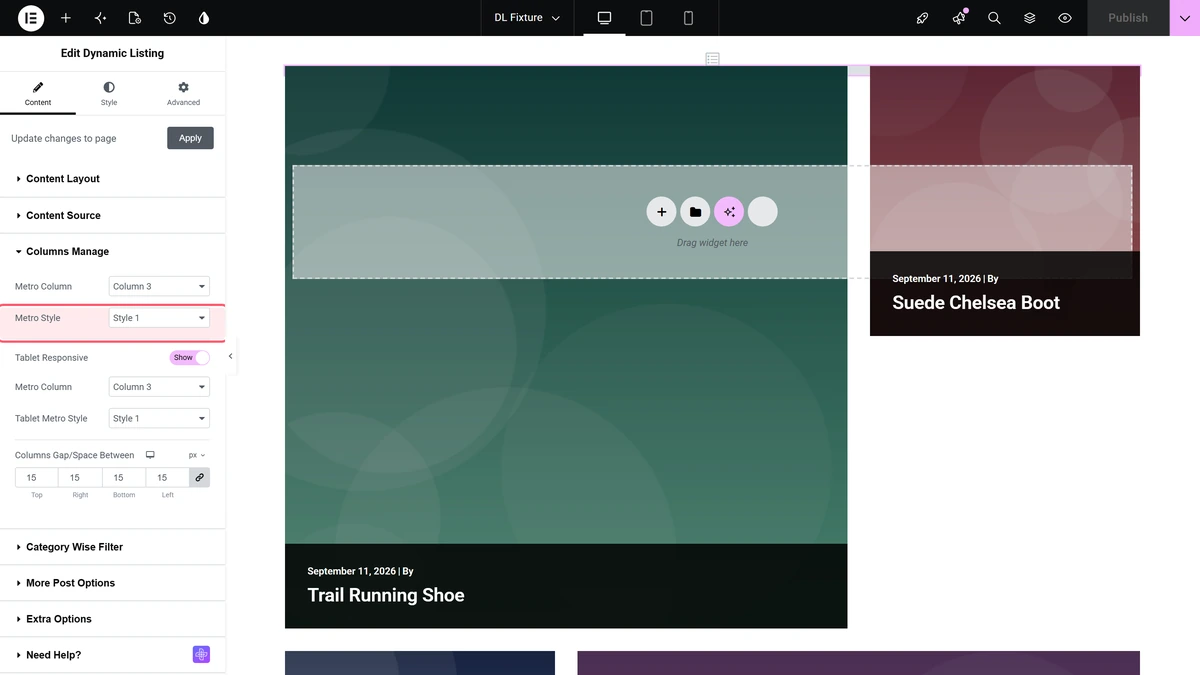Toggle the Tablet Responsive Show switch
This screenshot has width=1200, height=675.
[190, 357]
